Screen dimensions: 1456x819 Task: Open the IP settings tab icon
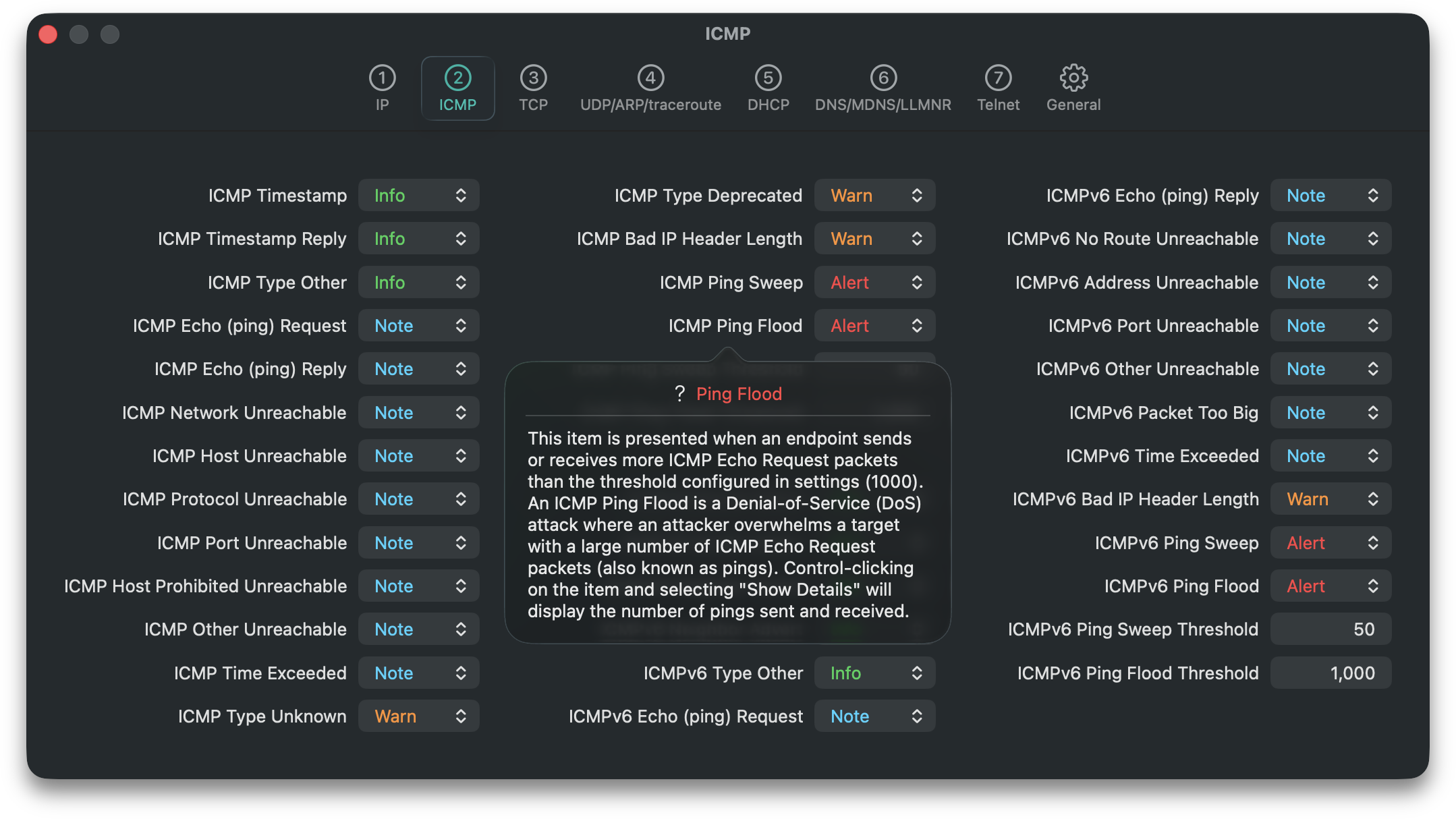click(x=382, y=78)
